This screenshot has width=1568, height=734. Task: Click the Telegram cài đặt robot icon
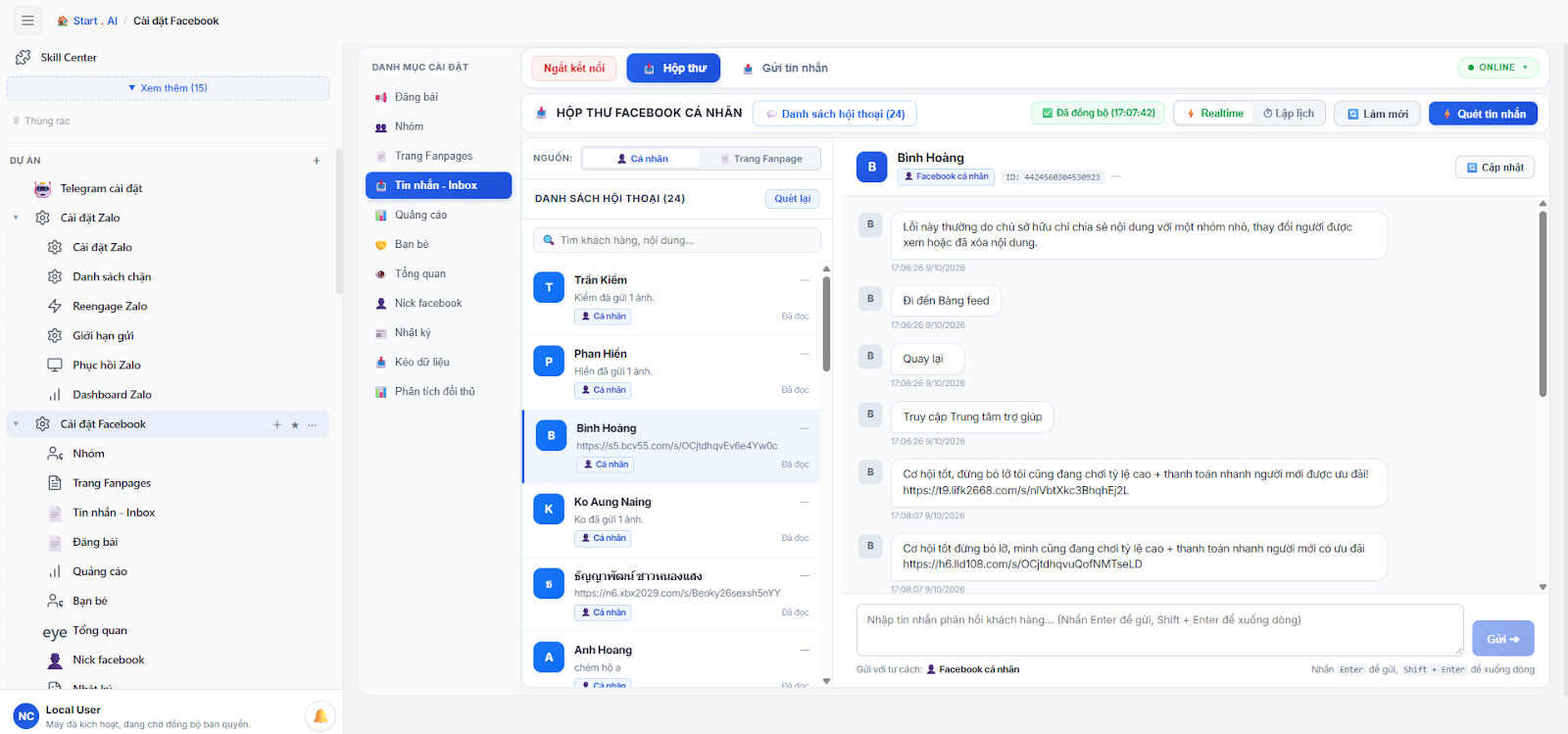click(x=42, y=188)
